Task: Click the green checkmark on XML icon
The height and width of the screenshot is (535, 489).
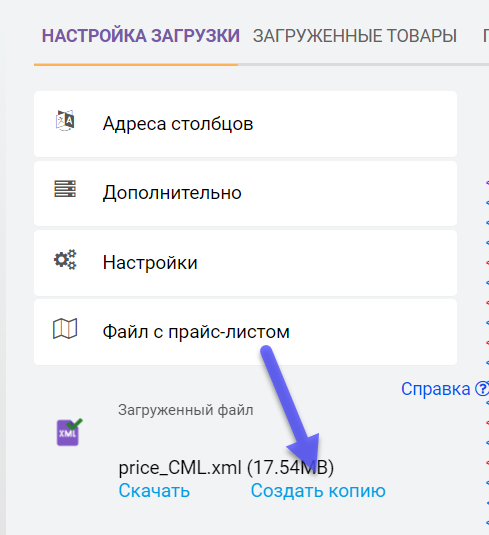Action: coord(74,423)
